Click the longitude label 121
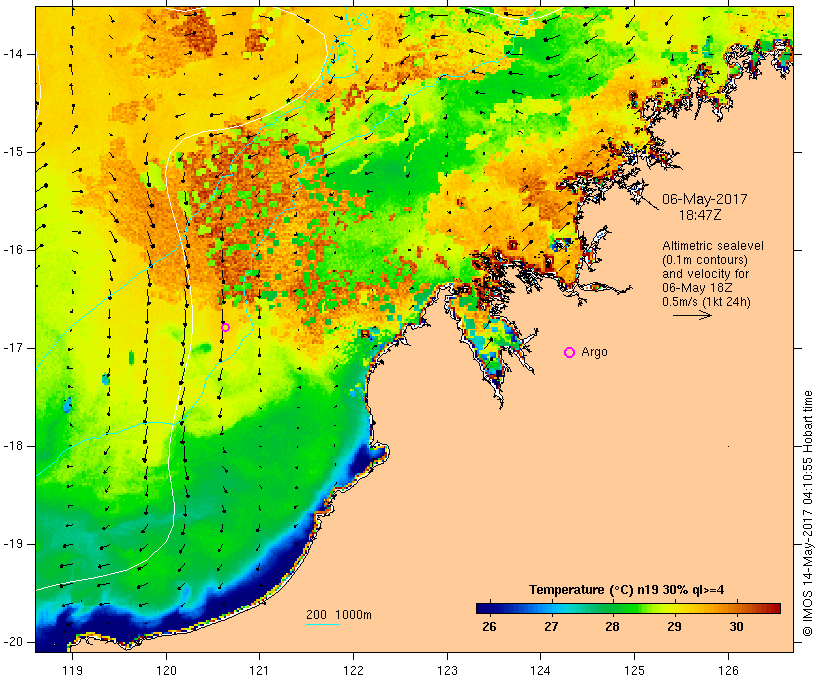The image size is (820, 680). (259, 670)
